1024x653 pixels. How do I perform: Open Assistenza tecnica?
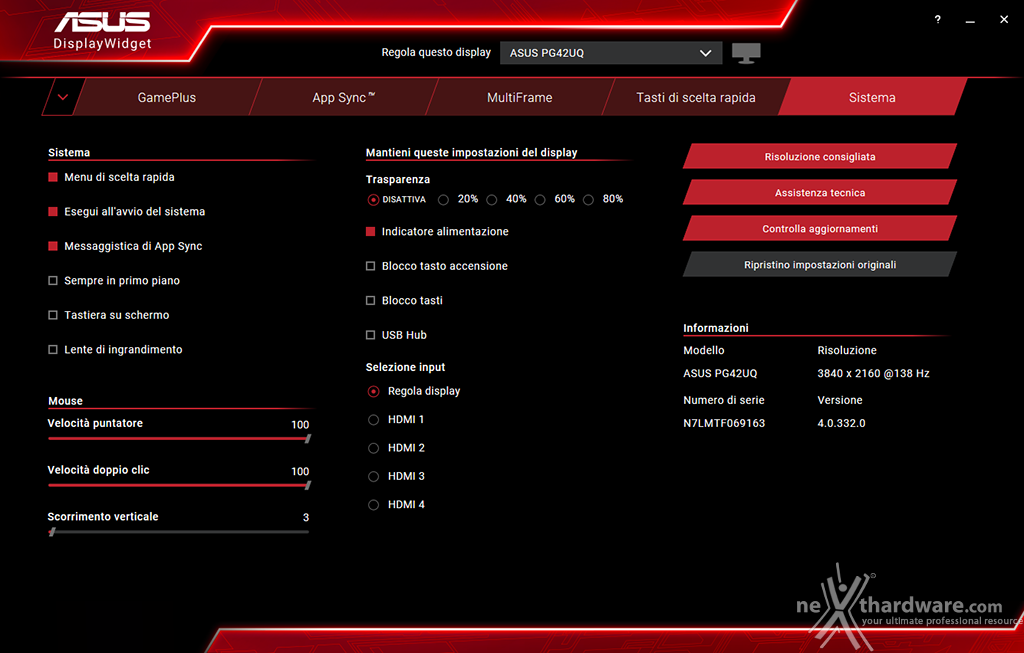pyautogui.click(x=820, y=193)
